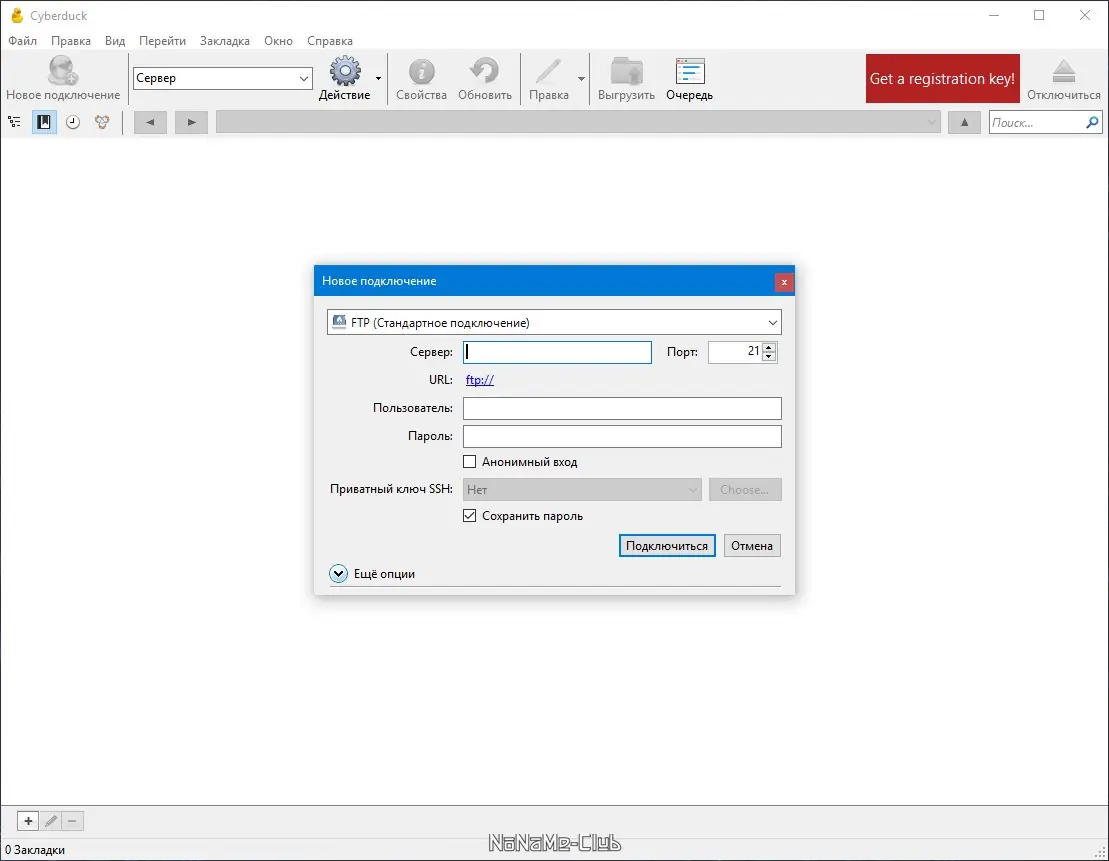Click the Свойства info icon
This screenshot has width=1109, height=861.
point(422,71)
